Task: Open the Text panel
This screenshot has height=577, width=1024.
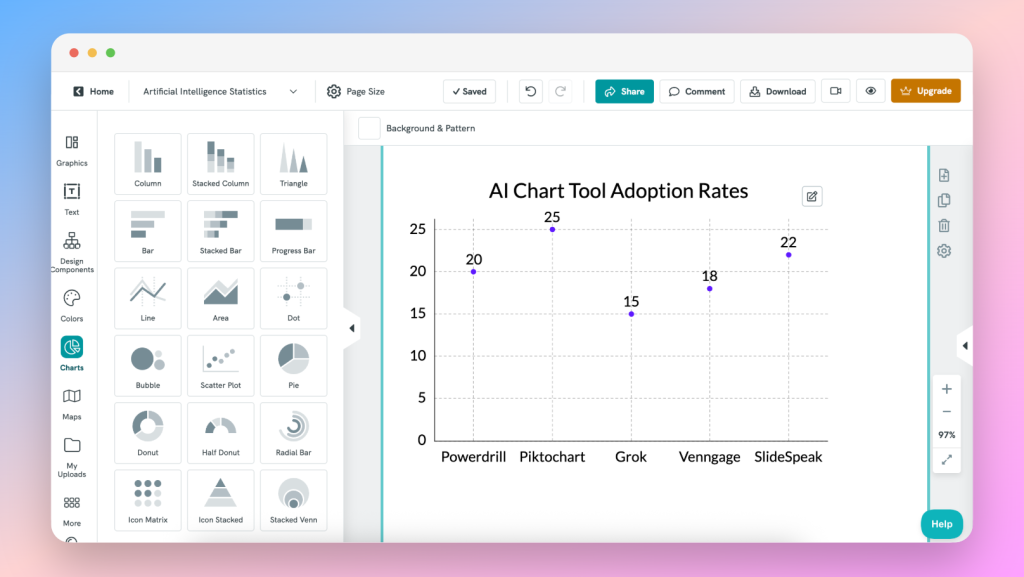Action: (x=72, y=199)
